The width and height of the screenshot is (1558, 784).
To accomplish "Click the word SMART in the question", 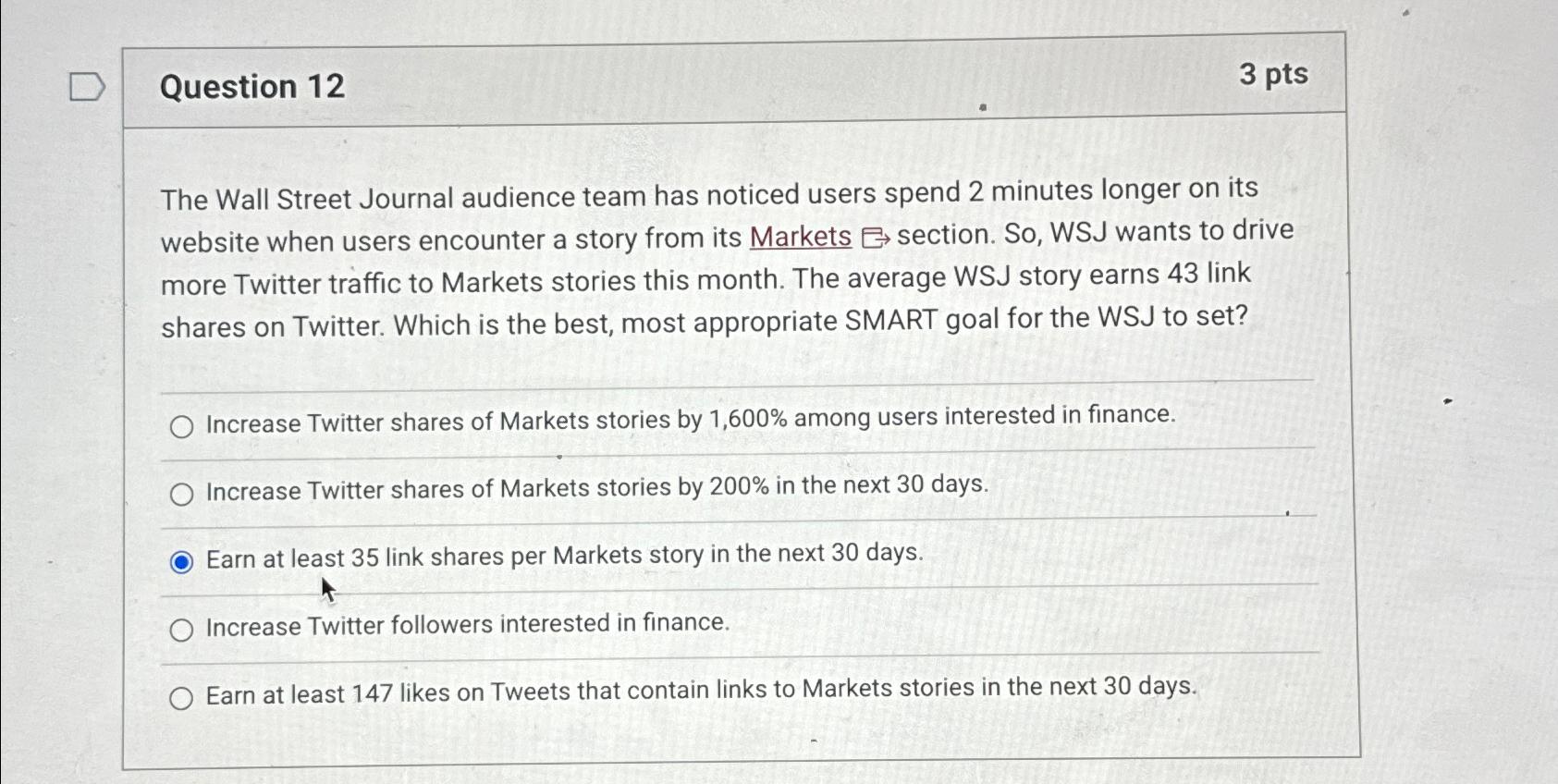I will (890, 321).
